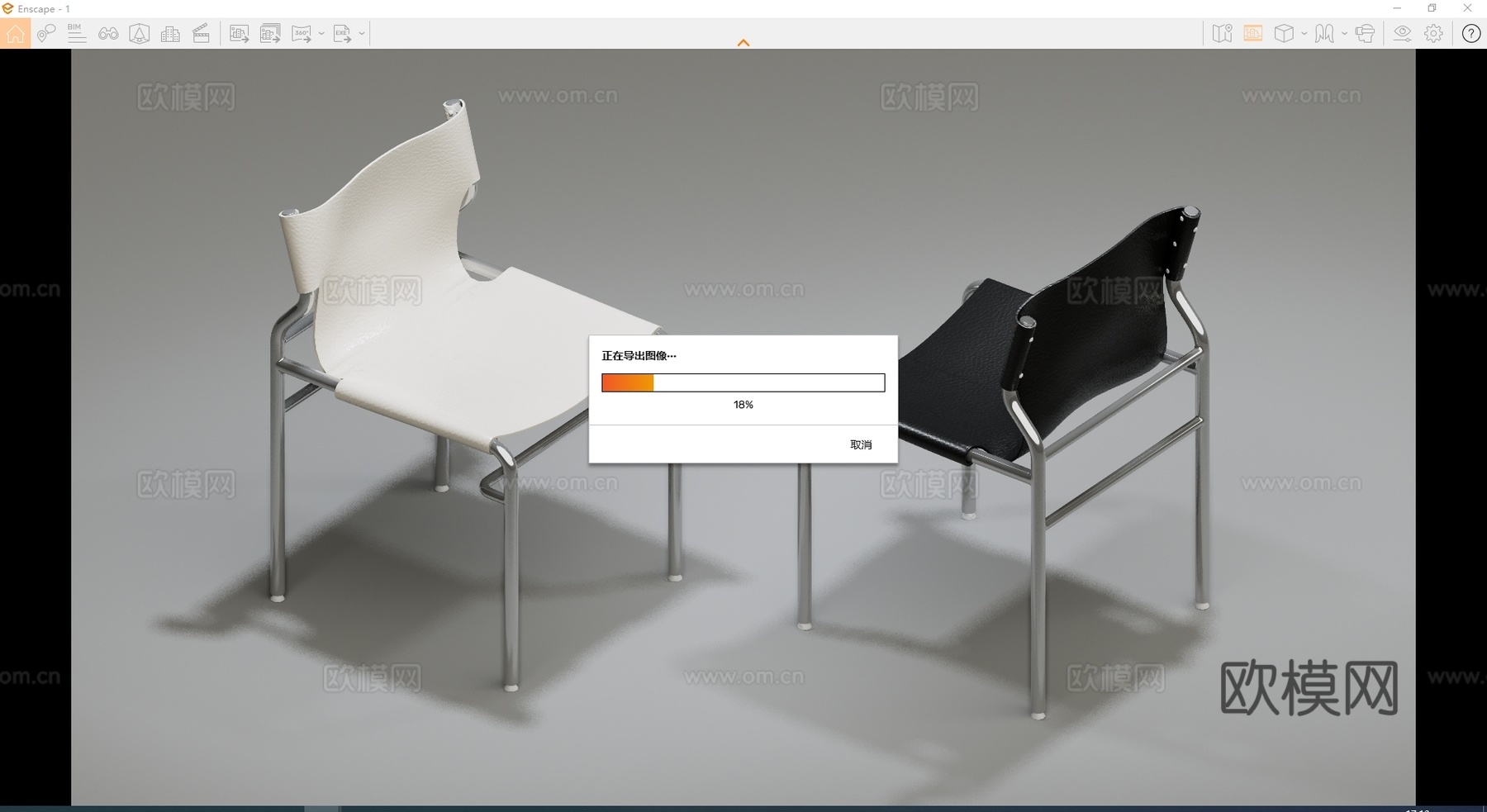Image resolution: width=1487 pixels, height=812 pixels.
Task: Collapse the toolbar with orange chevron
Action: pos(743,42)
